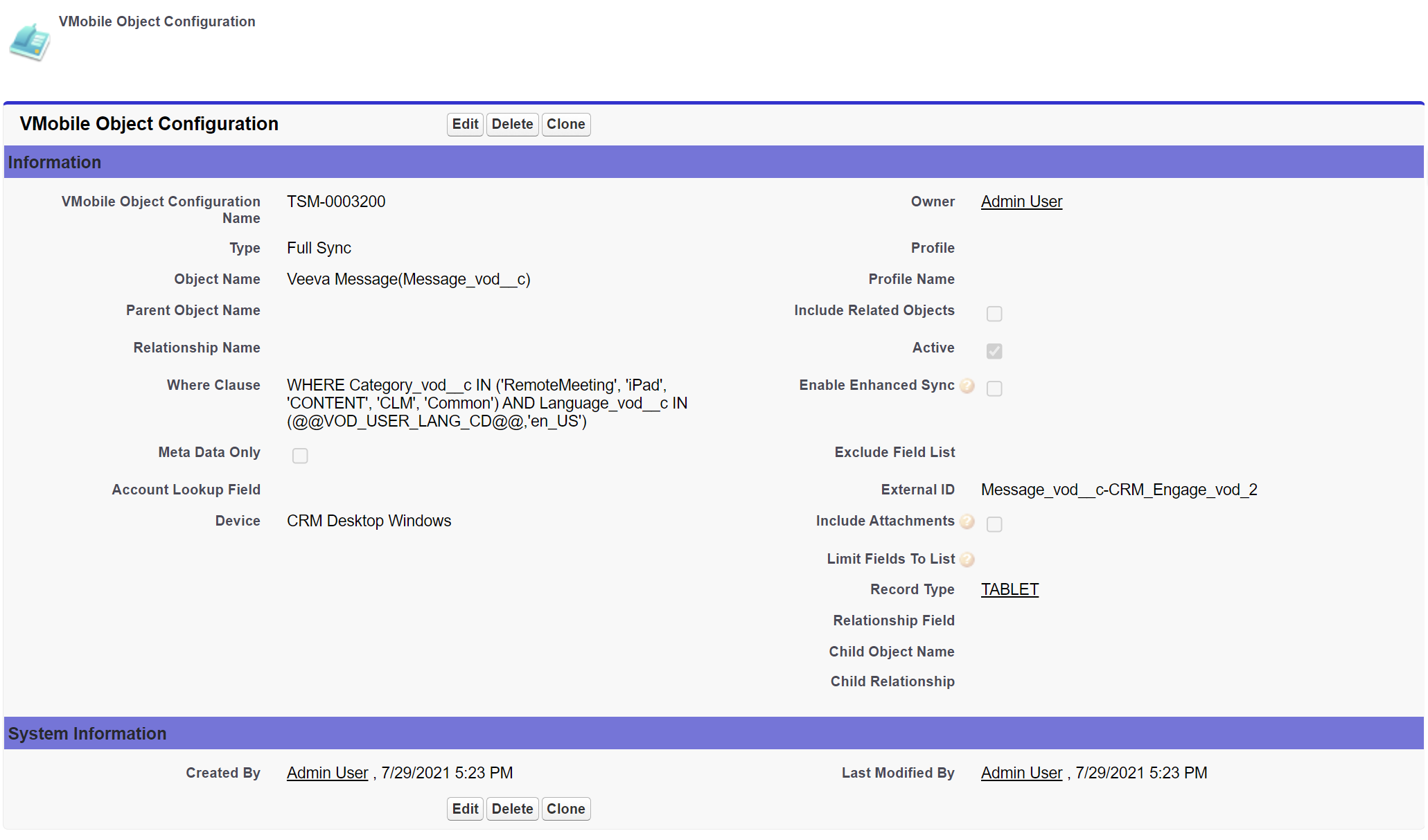Click help icon next to Enable Enhanced Sync

click(x=967, y=386)
